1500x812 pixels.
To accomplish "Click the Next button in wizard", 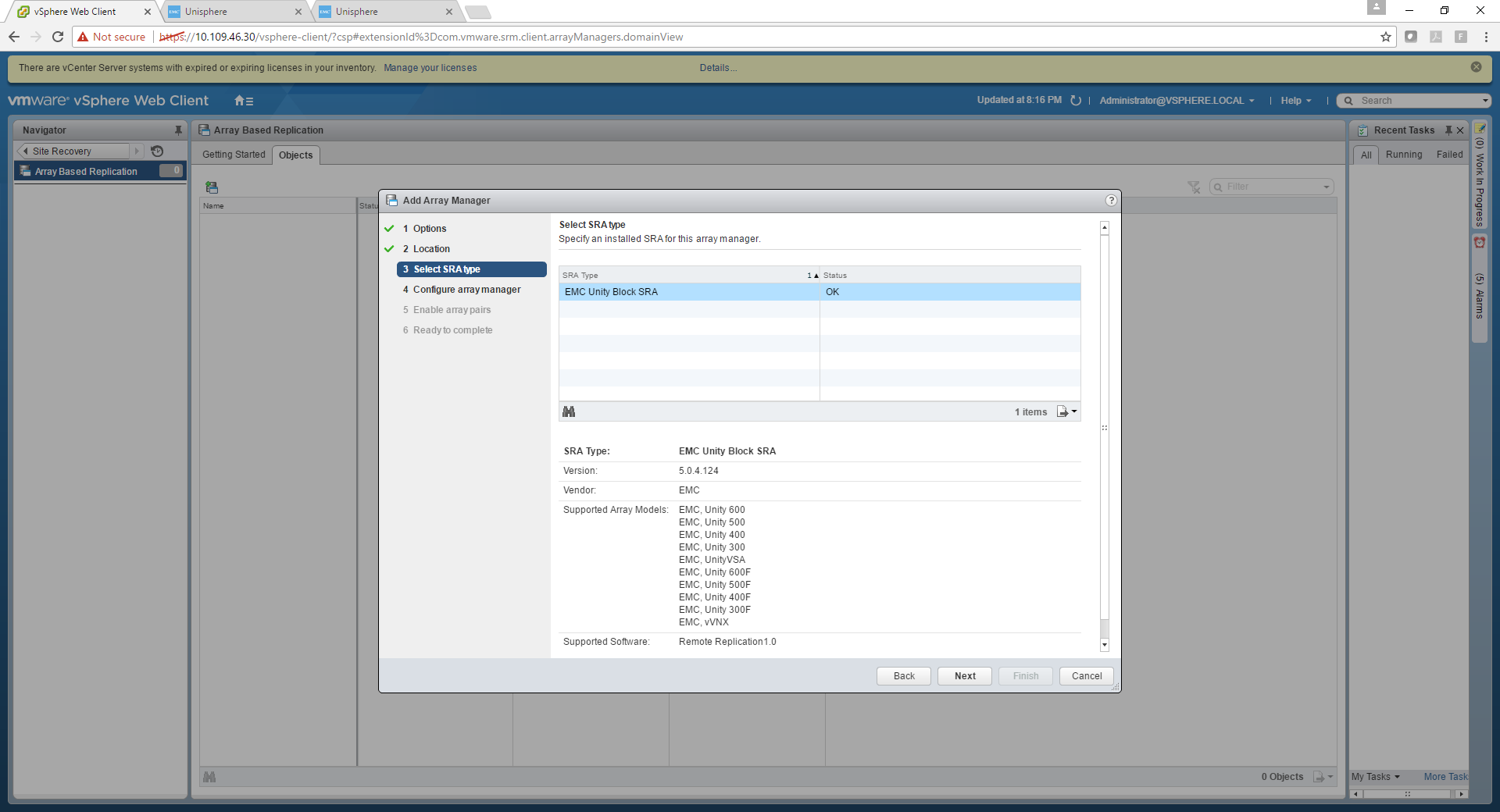I will pyautogui.click(x=965, y=676).
